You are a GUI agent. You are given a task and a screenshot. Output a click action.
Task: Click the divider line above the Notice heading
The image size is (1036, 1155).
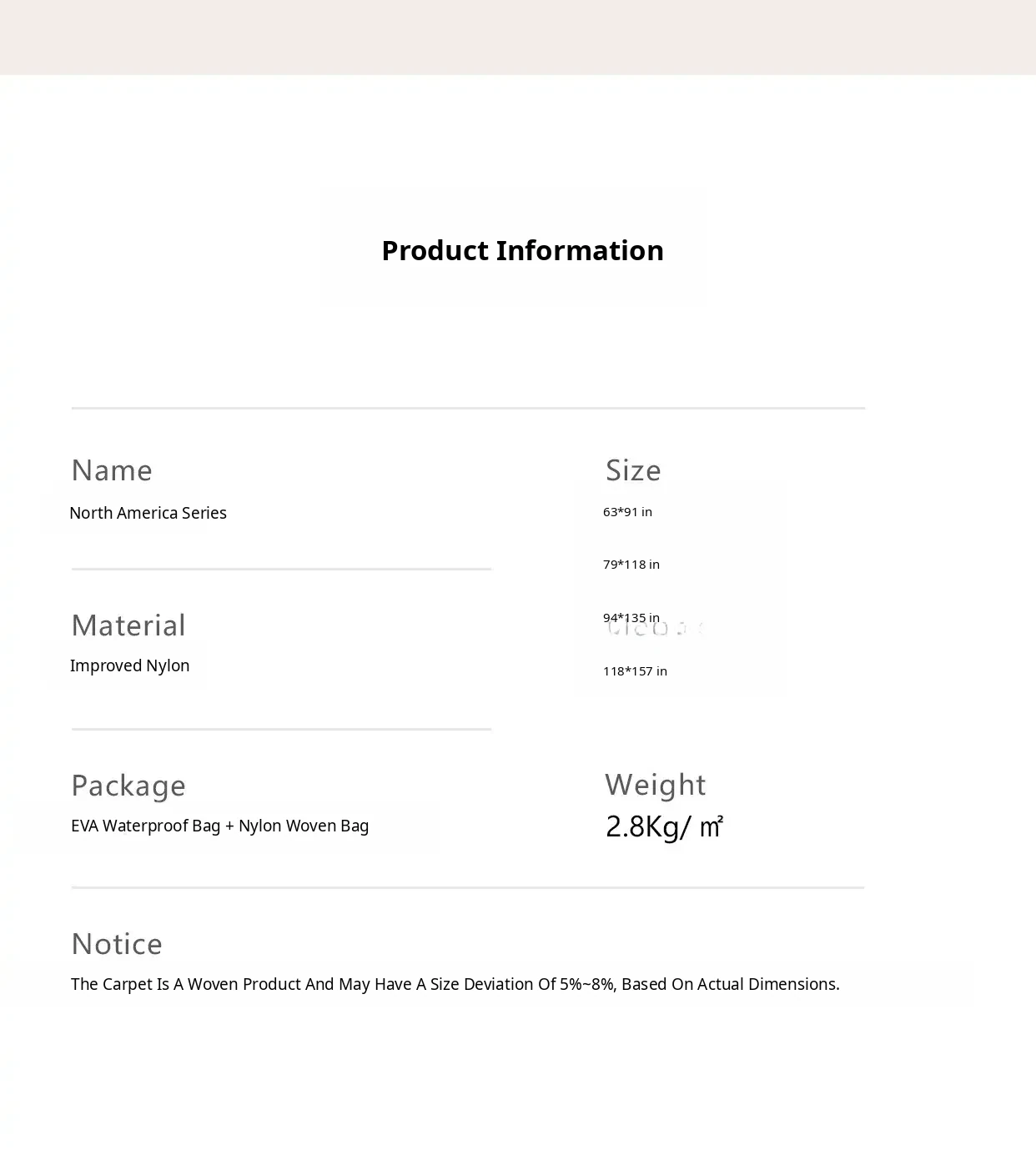[467, 888]
